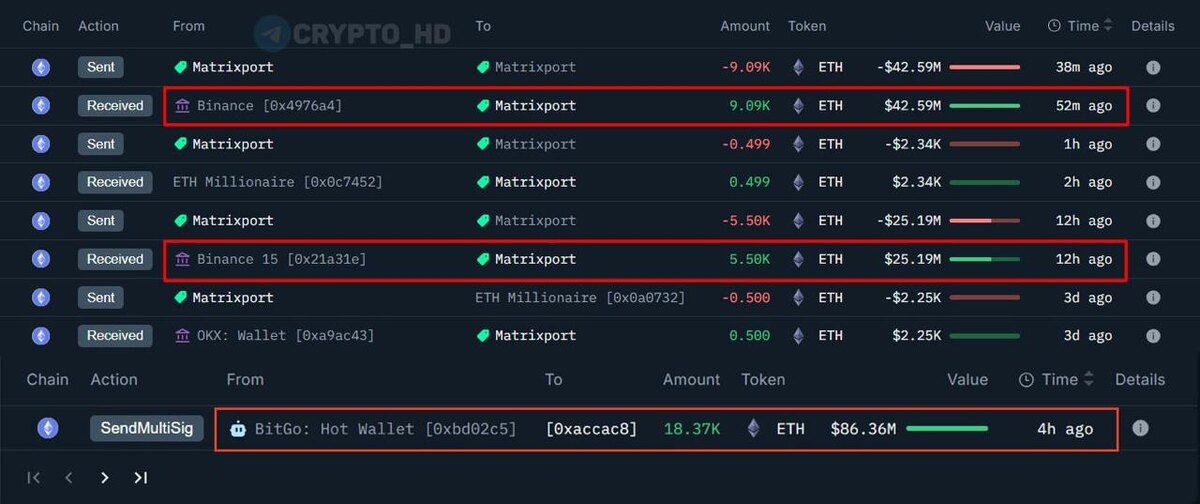
Task: Click value bar on $25.19M received row
Action: pos(985,259)
